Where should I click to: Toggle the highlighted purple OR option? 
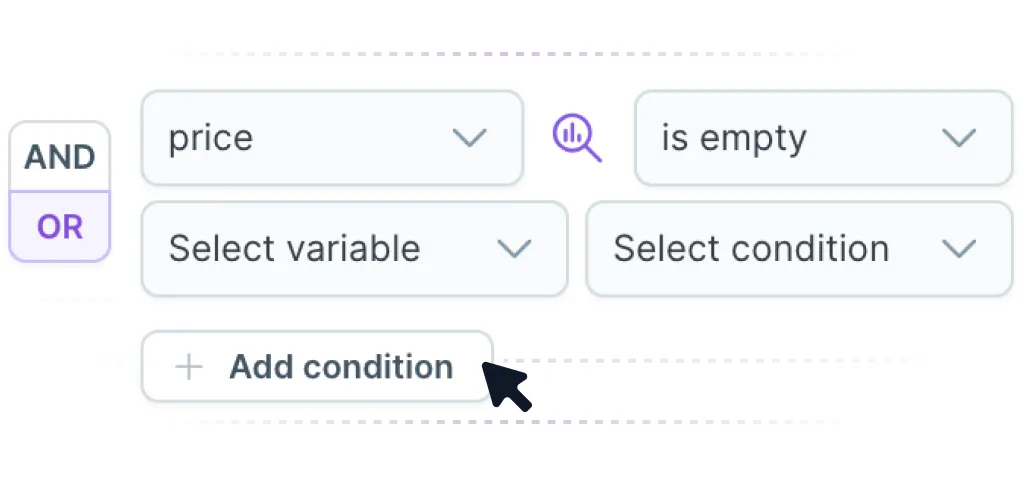coord(59,227)
